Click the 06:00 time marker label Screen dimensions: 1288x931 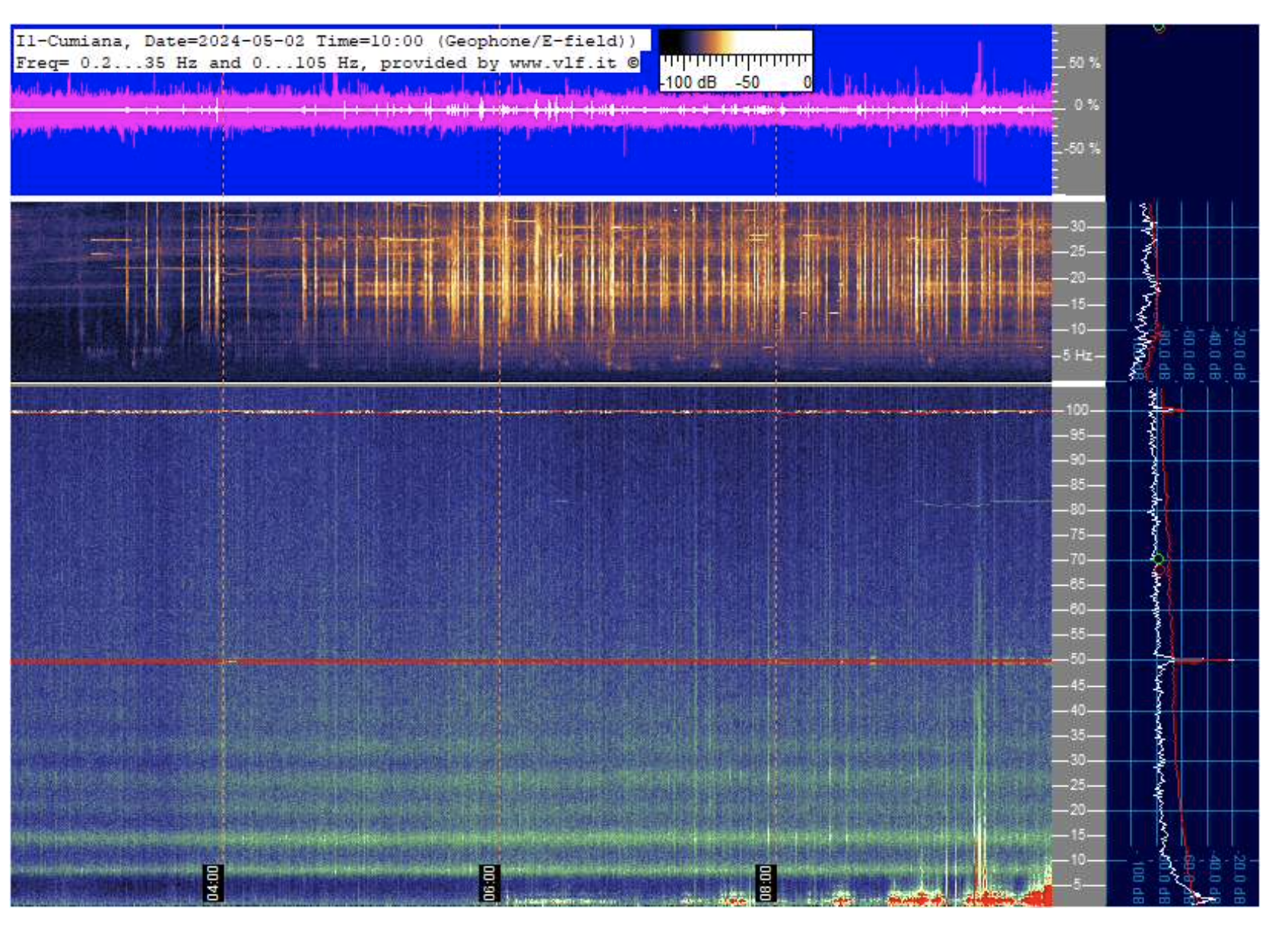[489, 882]
